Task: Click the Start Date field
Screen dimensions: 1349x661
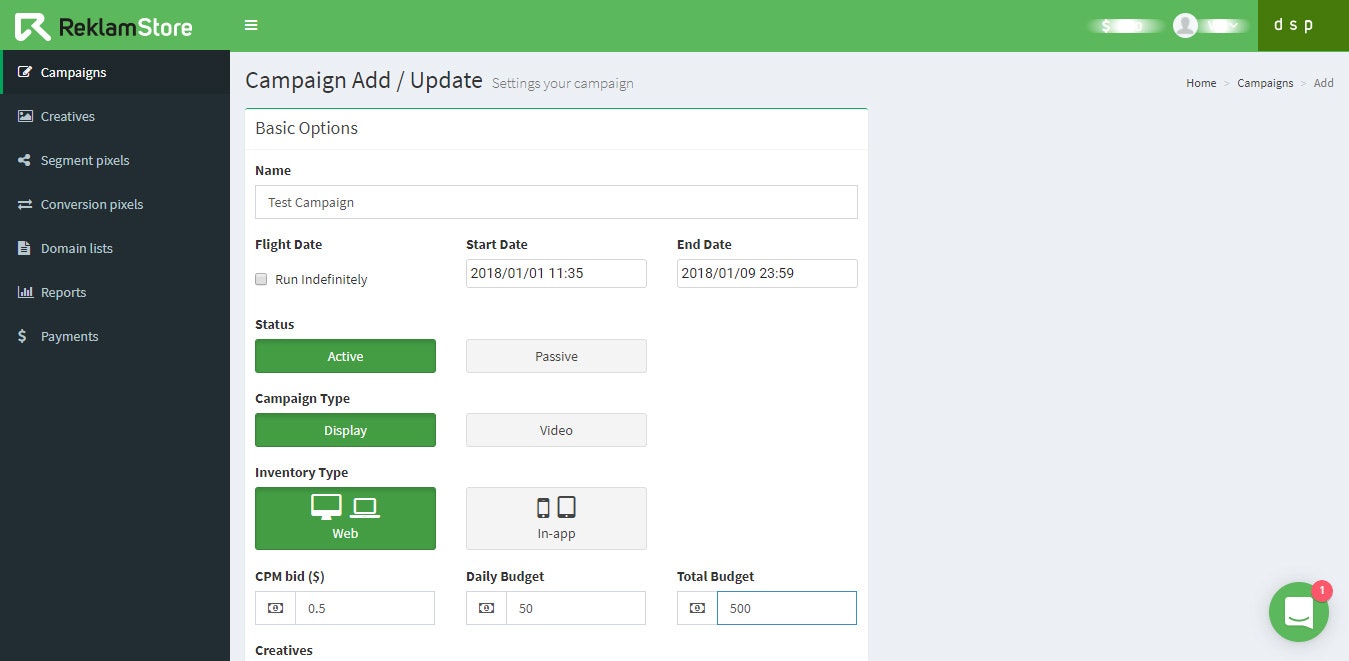Action: (x=556, y=273)
